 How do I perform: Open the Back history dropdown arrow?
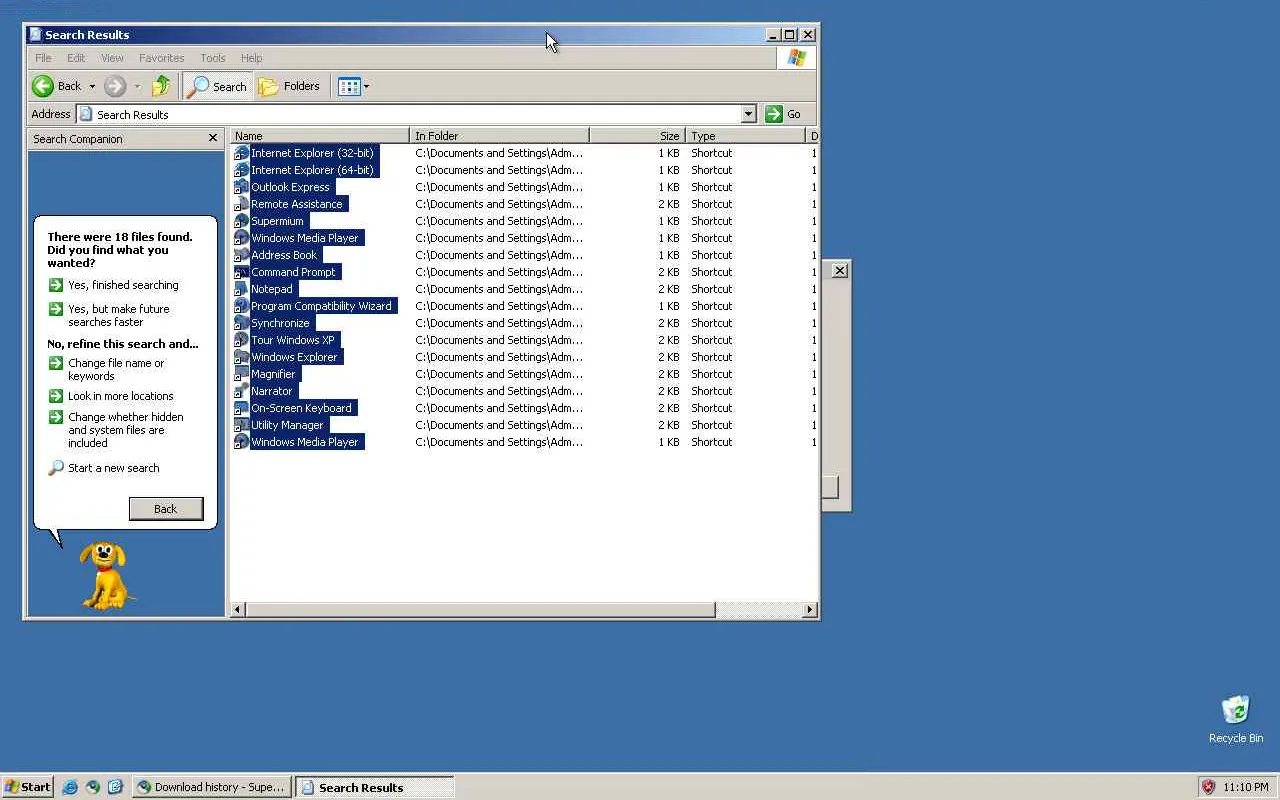point(92,86)
